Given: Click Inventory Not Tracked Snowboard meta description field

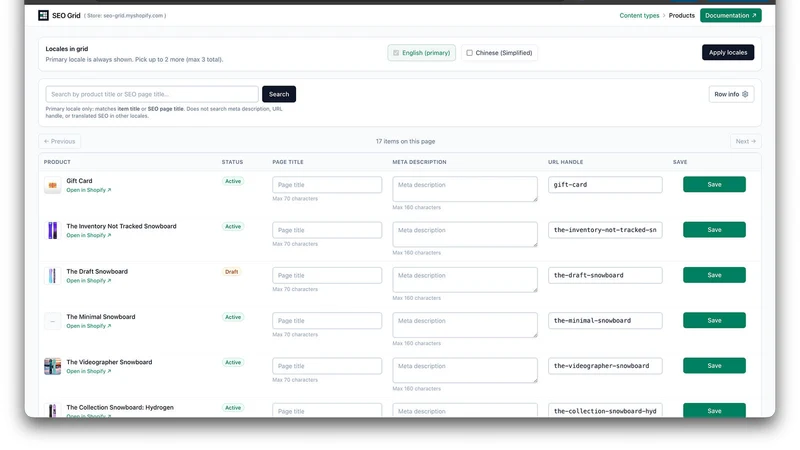Looking at the screenshot, I should coord(465,234).
